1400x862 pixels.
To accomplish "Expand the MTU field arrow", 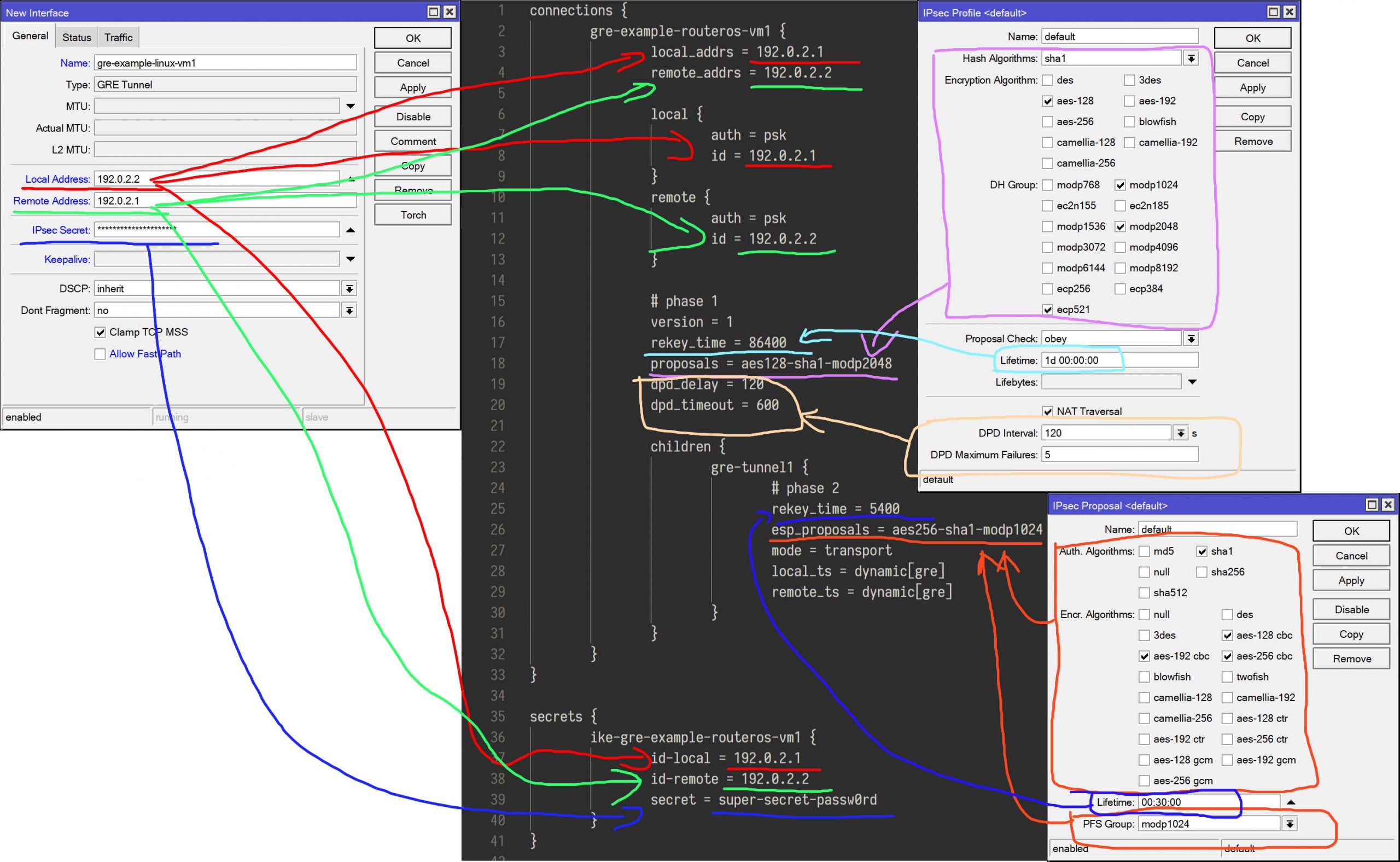I will click(351, 106).
